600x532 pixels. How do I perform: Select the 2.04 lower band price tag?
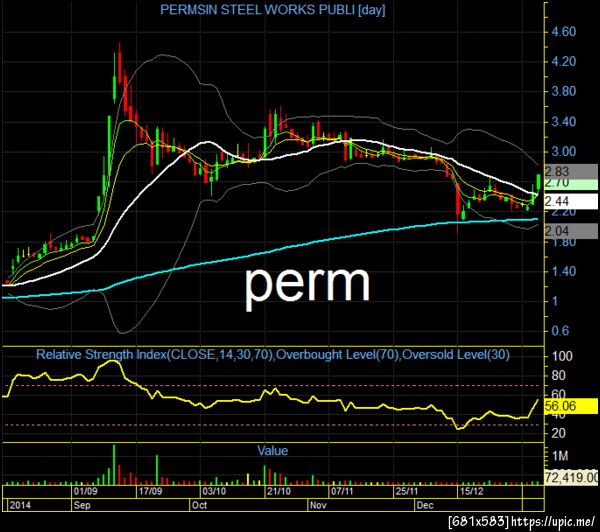[571, 231]
